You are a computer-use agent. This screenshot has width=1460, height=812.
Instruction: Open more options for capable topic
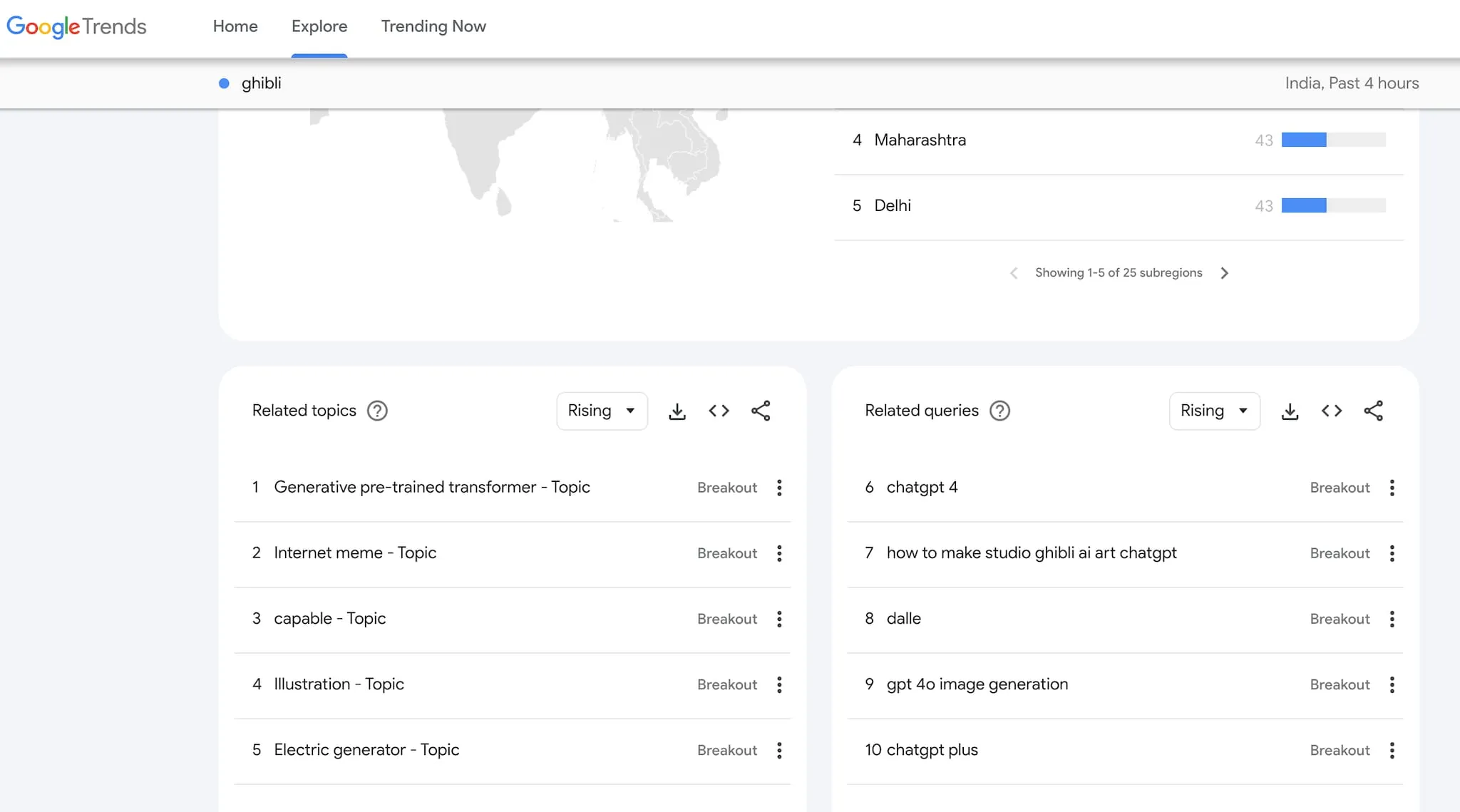779,619
